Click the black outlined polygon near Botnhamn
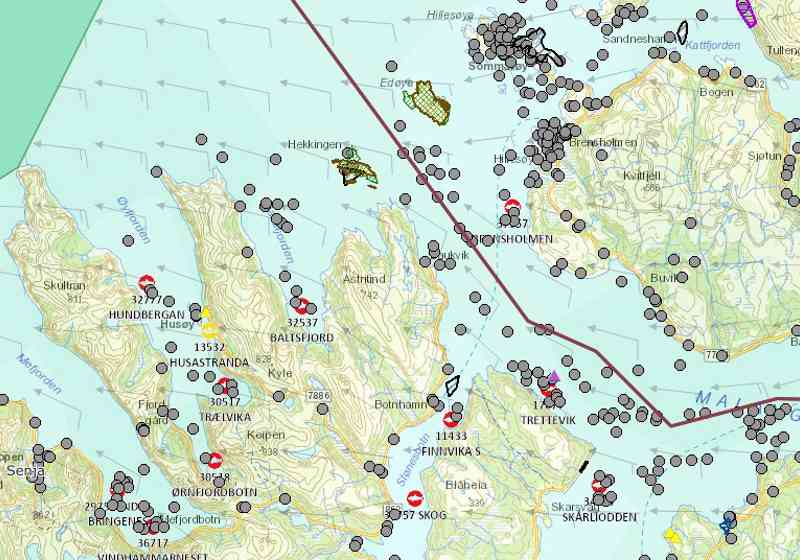This screenshot has height=560, width=800. (x=452, y=383)
